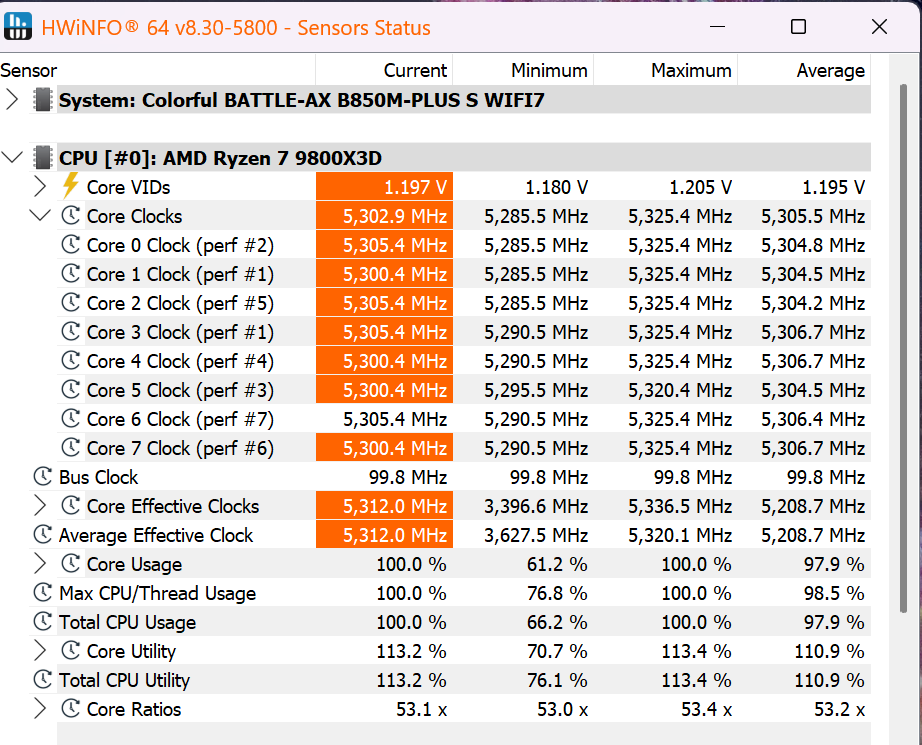922x745 pixels.
Task: Expand the Core Effective Clocks group
Action: pos(40,506)
